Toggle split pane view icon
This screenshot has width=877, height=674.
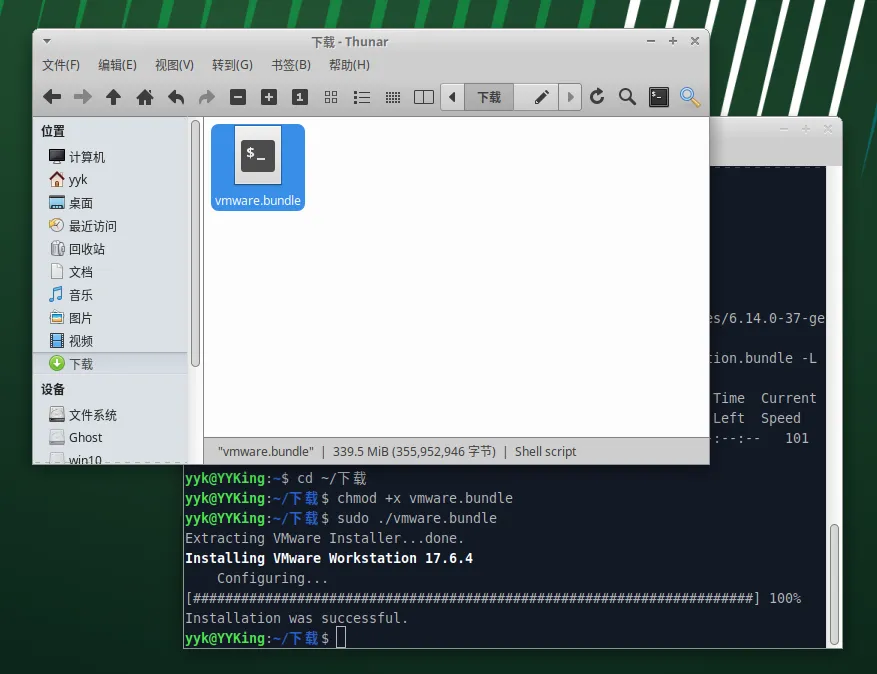coord(424,97)
